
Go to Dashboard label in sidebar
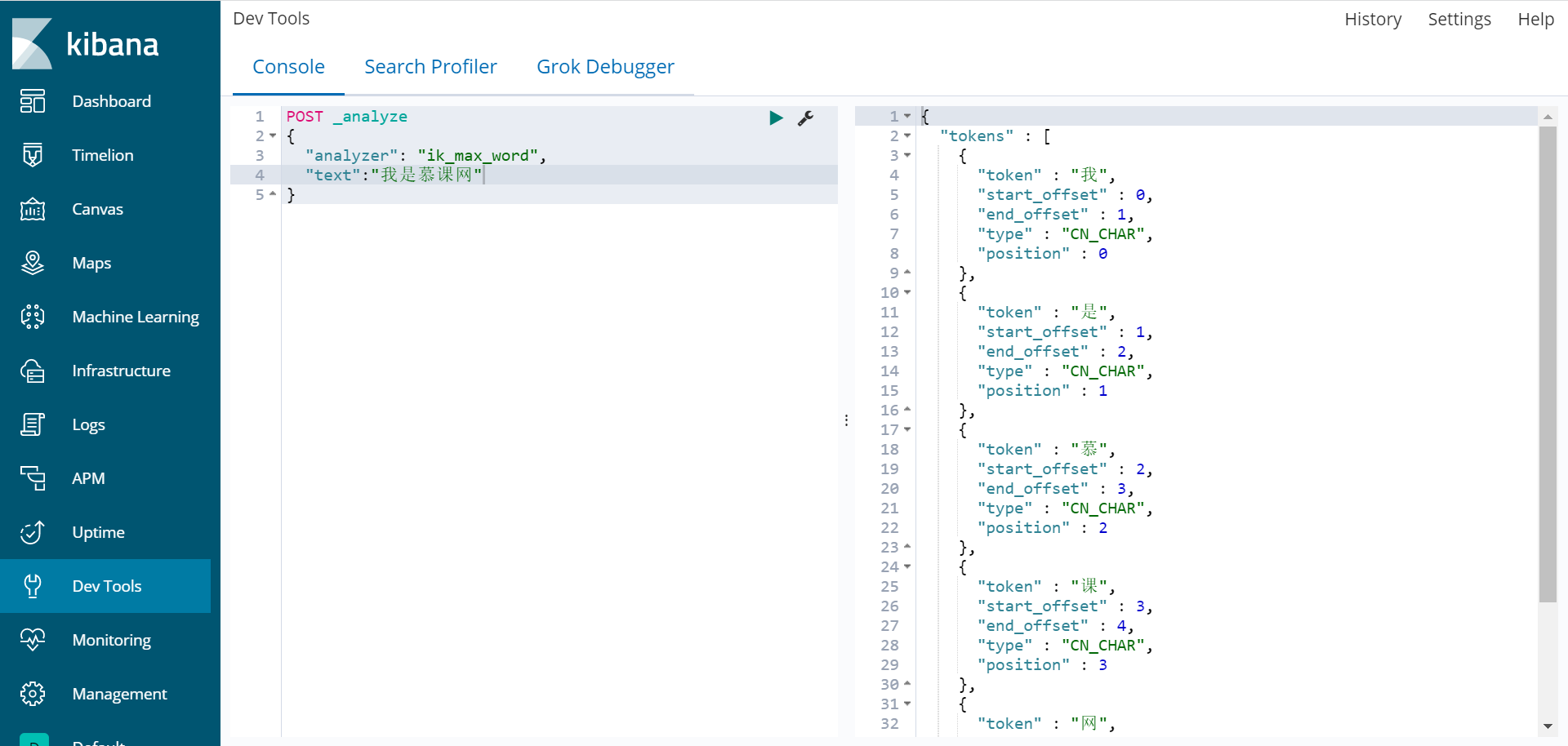pos(112,101)
